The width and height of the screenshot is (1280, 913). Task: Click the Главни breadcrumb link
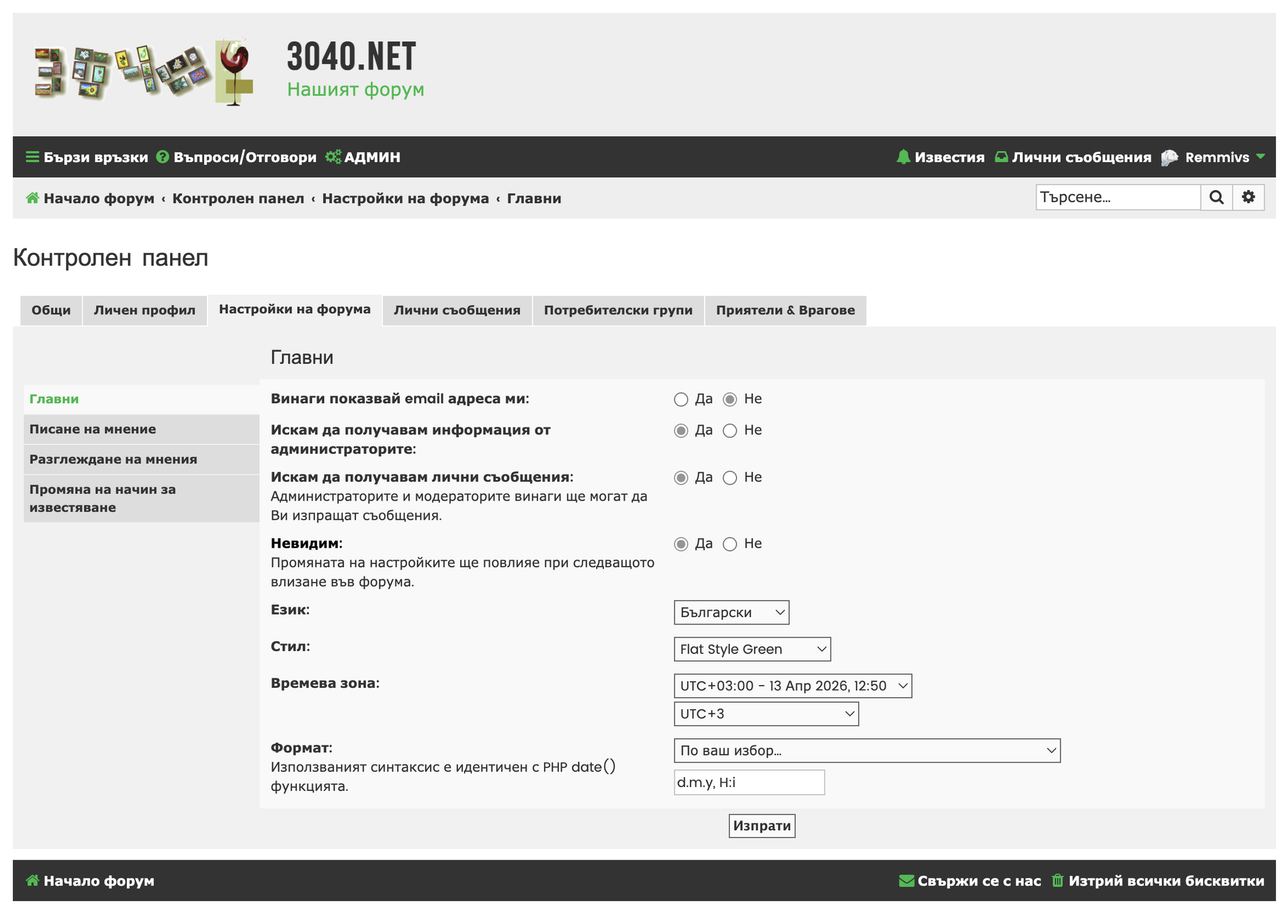534,198
